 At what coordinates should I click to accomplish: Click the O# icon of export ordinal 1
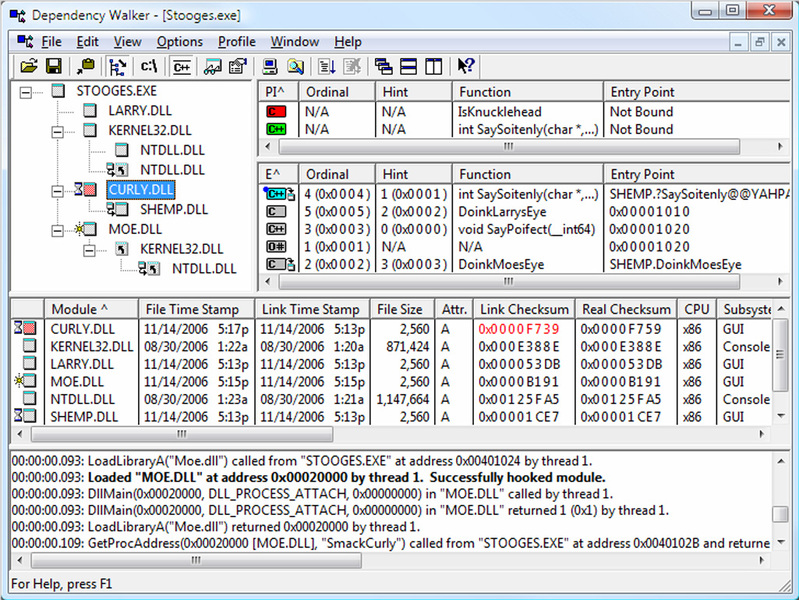click(276, 247)
